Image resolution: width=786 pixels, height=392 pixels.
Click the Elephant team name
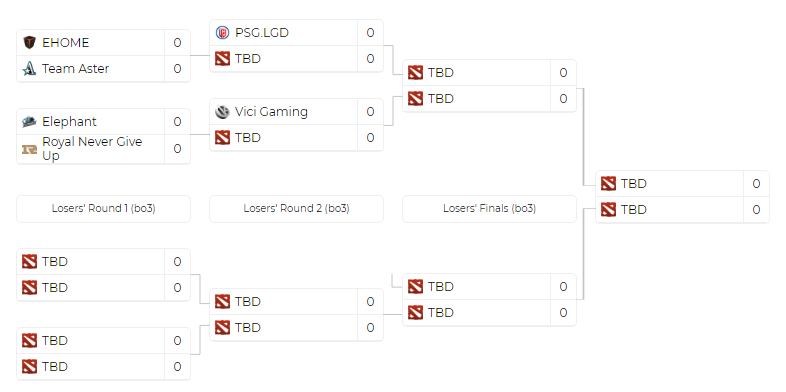pos(70,121)
